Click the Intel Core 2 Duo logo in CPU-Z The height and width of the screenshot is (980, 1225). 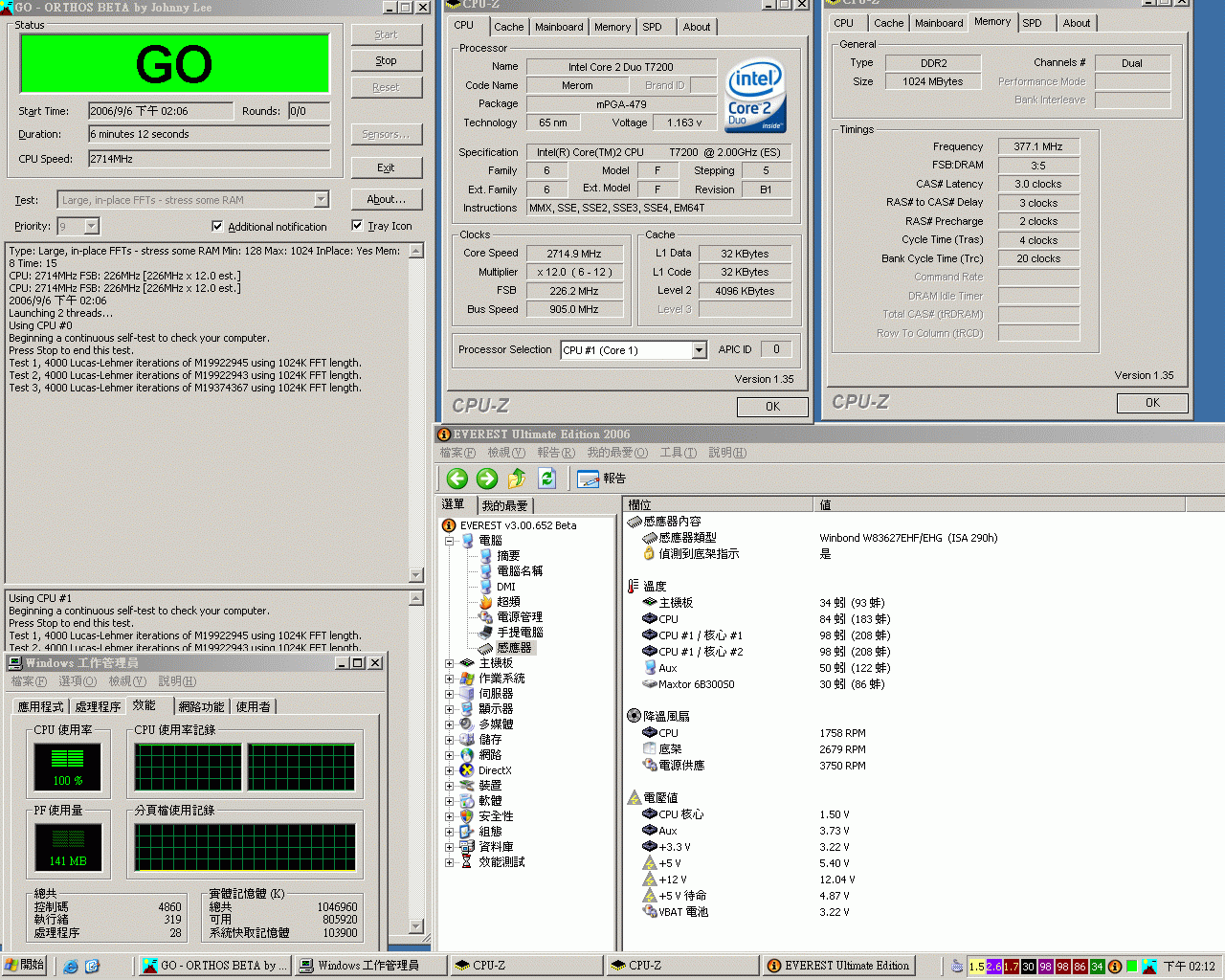coord(755,96)
